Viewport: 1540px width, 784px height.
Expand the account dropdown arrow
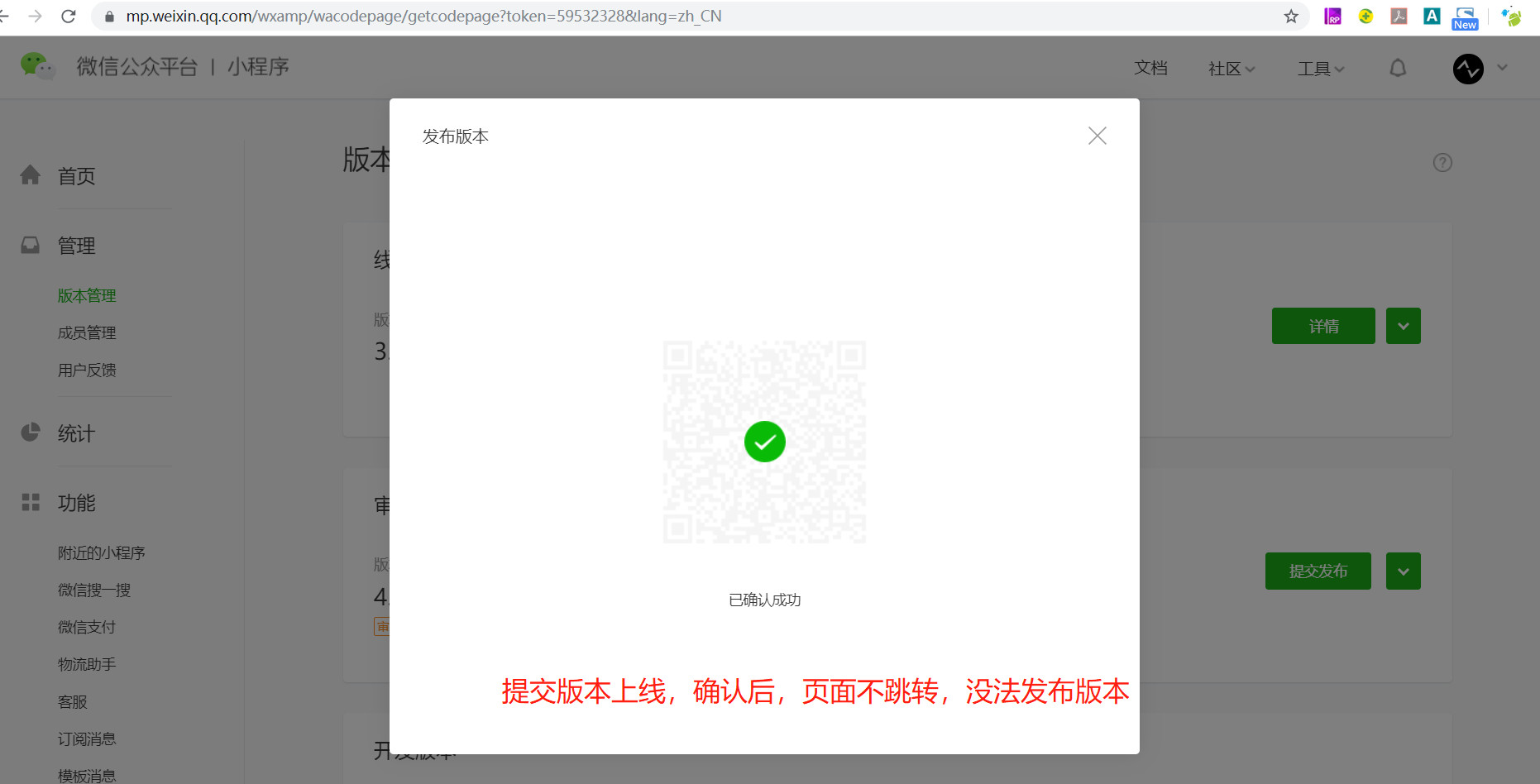pyautogui.click(x=1503, y=68)
